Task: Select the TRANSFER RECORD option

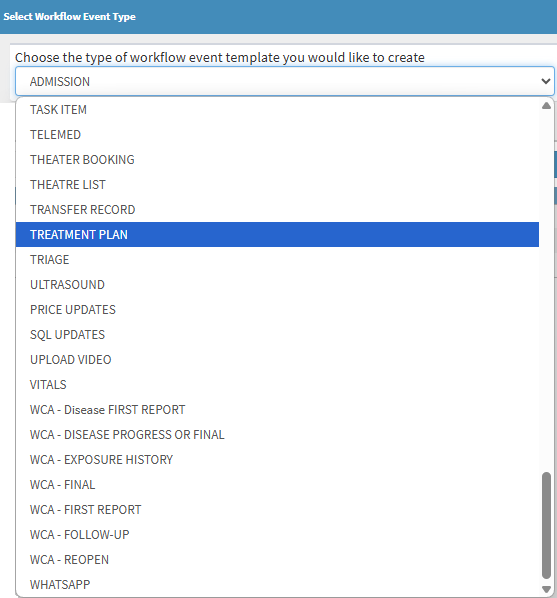Action: [277, 210]
